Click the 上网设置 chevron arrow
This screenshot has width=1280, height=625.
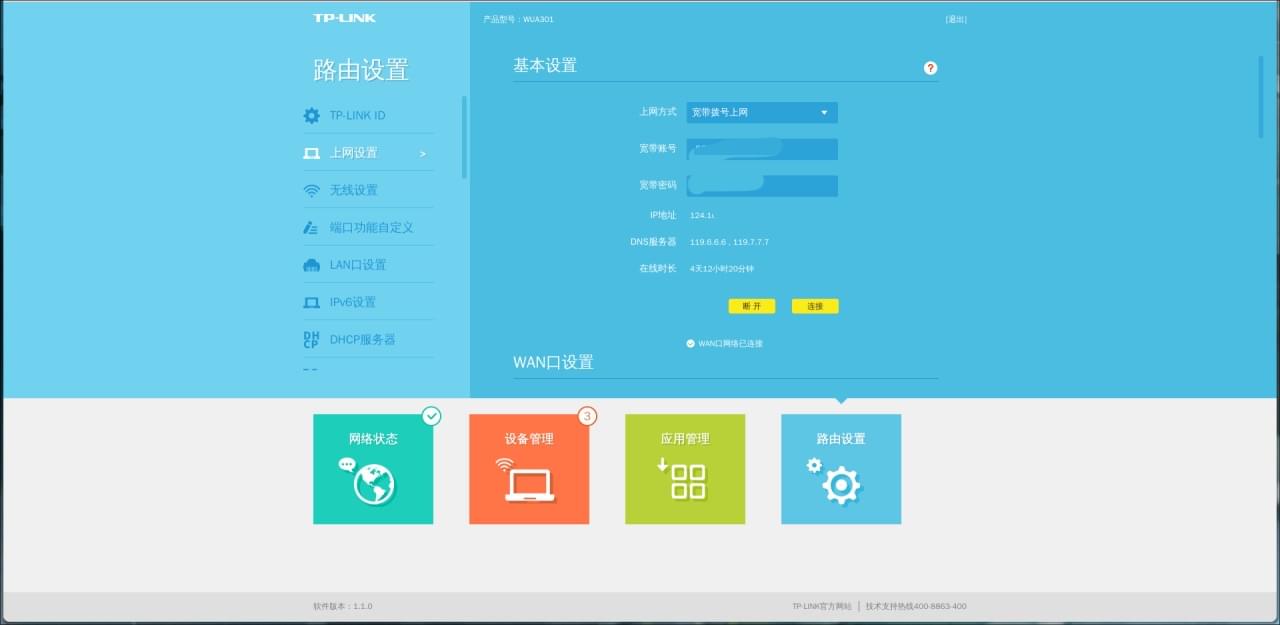coord(423,154)
